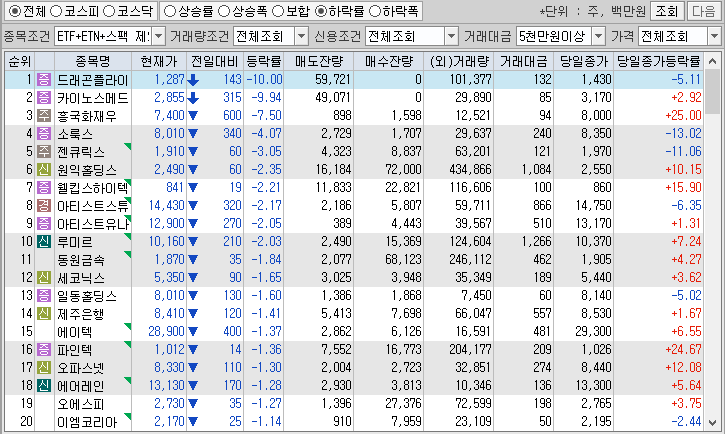Click 신 badge icon for 오파스넷

pos(44,367)
